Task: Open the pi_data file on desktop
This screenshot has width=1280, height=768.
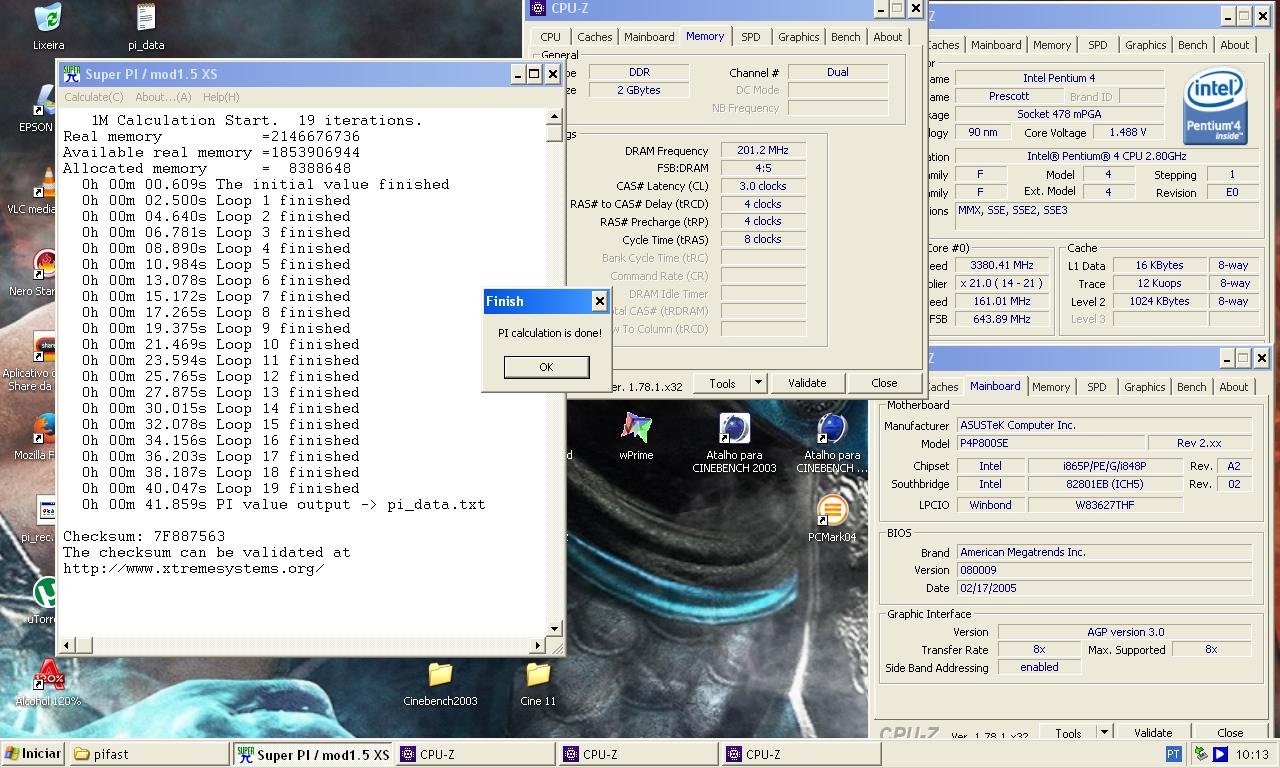Action: (x=146, y=18)
